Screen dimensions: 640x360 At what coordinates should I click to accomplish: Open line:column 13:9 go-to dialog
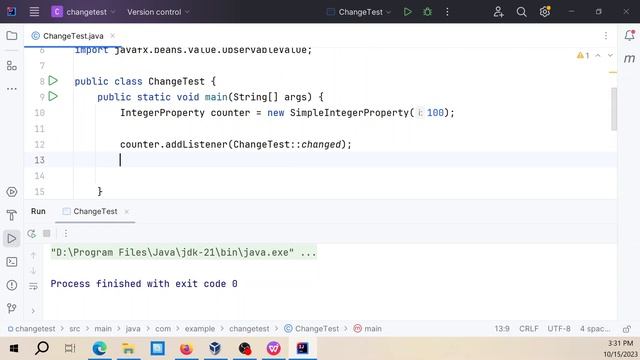[x=502, y=329]
